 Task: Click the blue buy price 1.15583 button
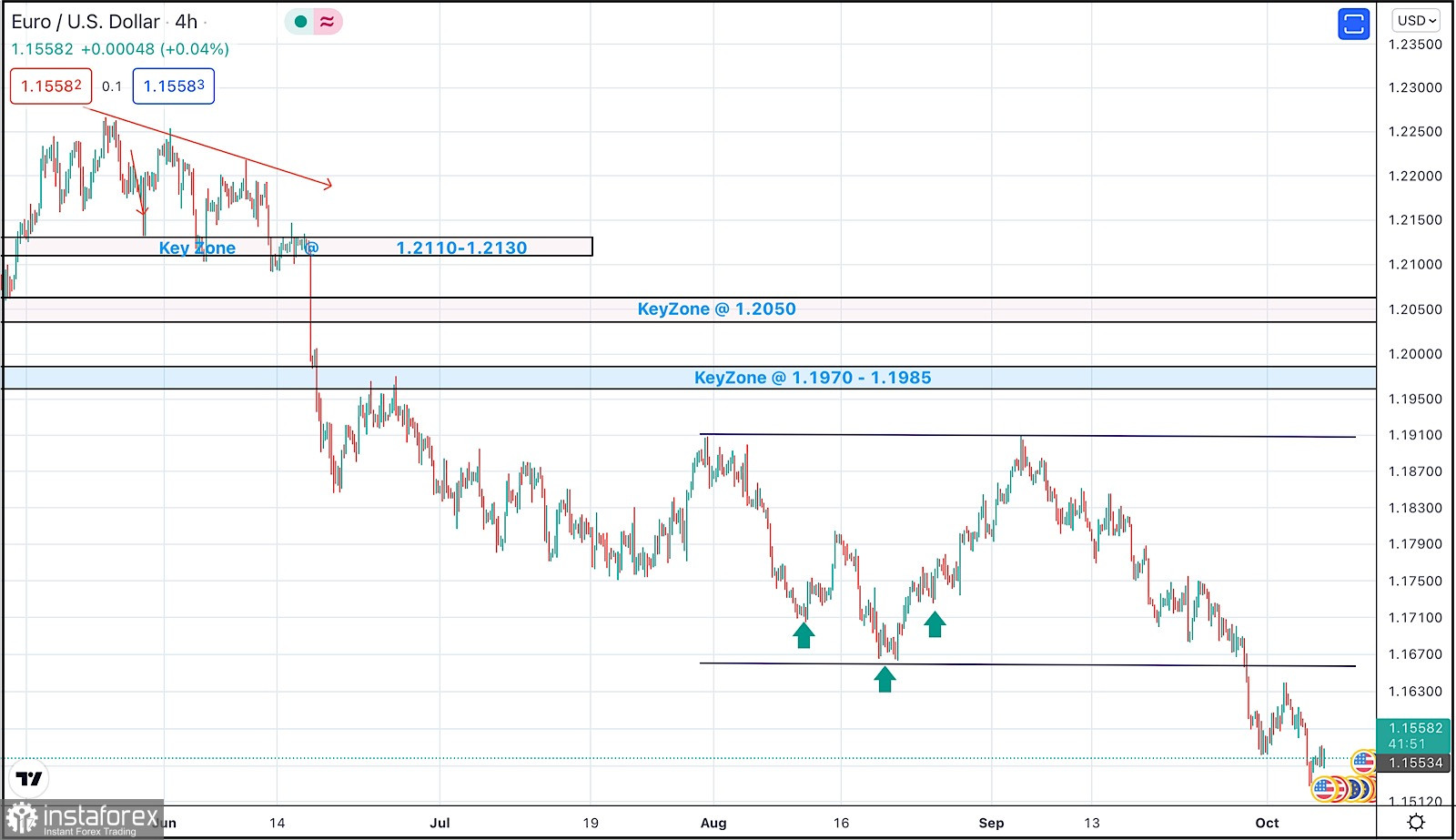(x=174, y=86)
